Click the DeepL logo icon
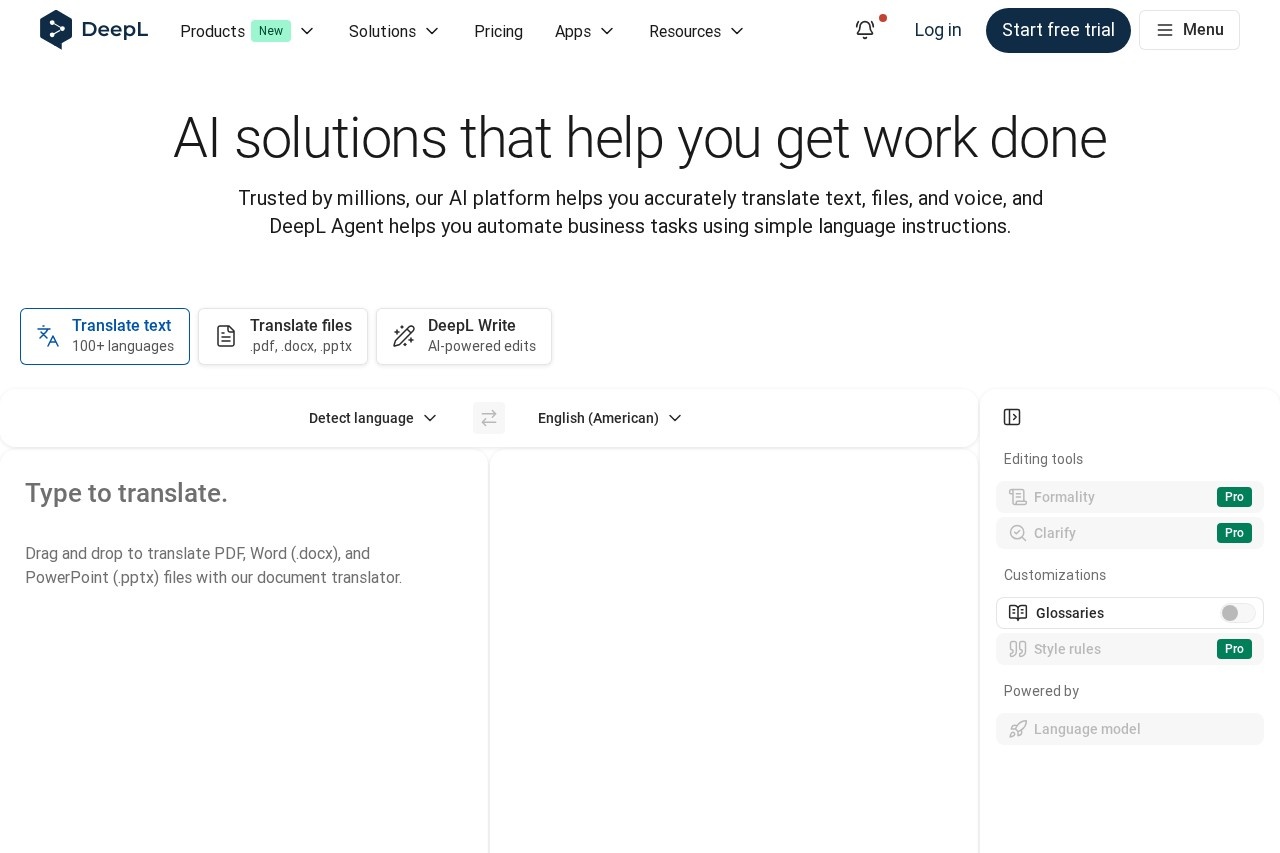1280x853 pixels. [x=56, y=30]
